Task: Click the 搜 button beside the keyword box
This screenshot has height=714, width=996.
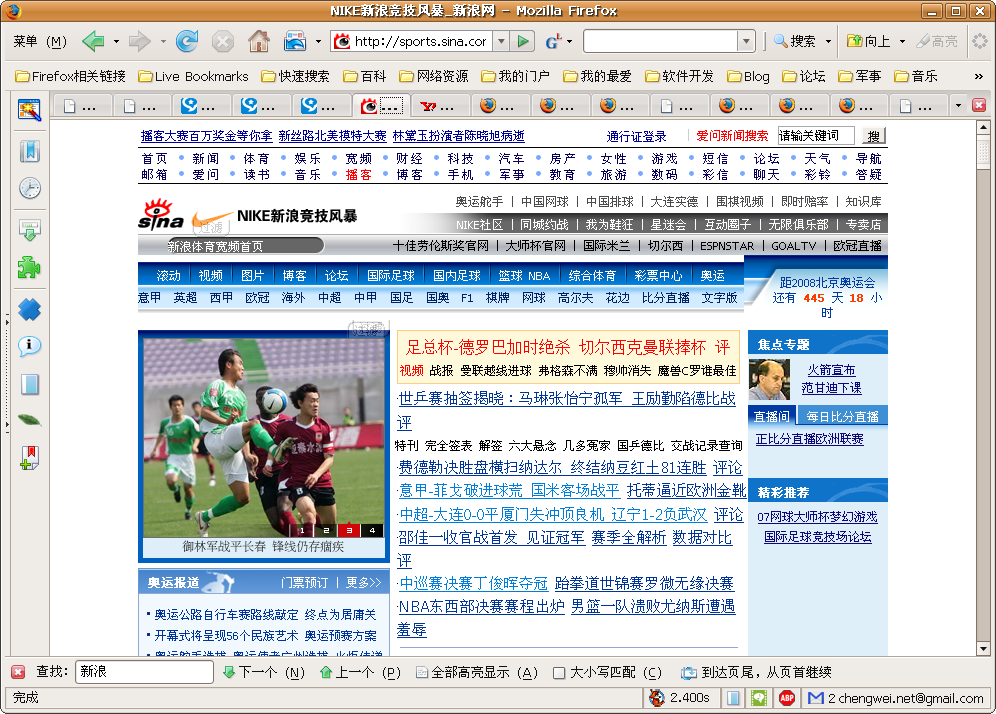Action: tap(874, 136)
